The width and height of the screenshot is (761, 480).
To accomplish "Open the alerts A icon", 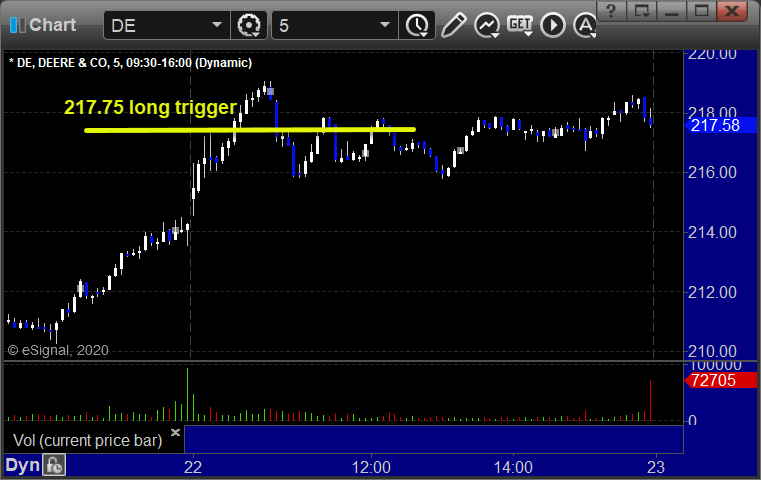I will 585,25.
